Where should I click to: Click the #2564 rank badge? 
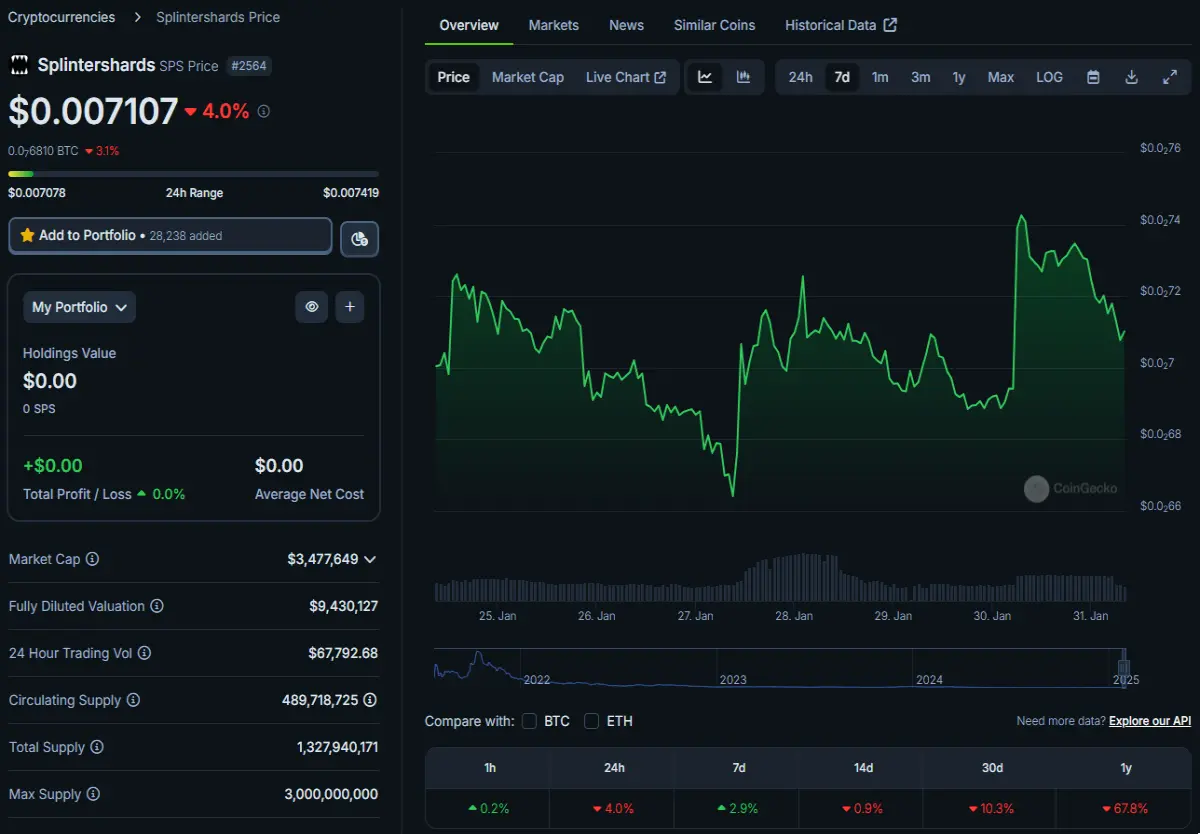[250, 66]
